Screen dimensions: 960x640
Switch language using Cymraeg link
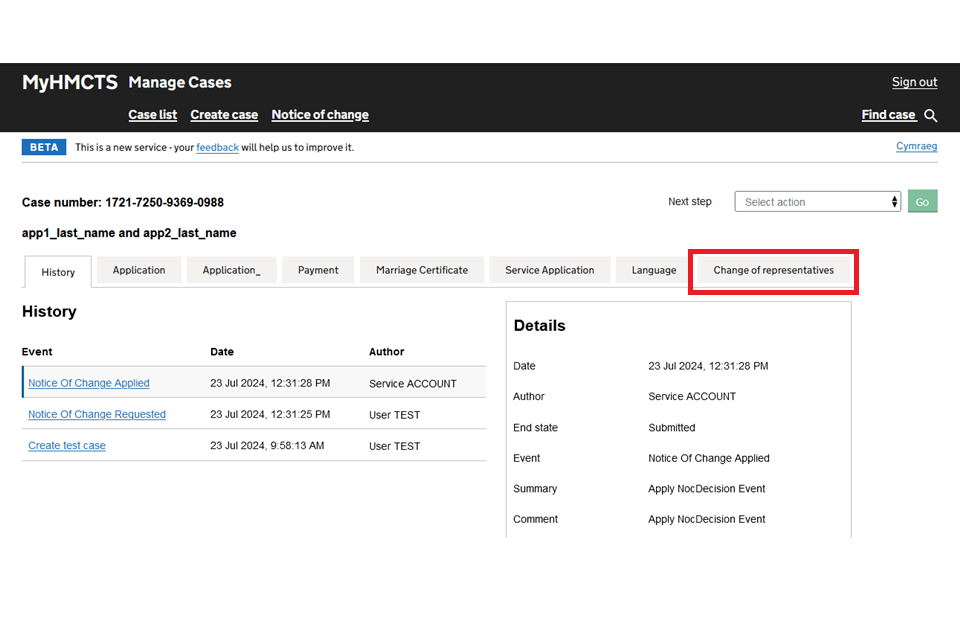[916, 146]
